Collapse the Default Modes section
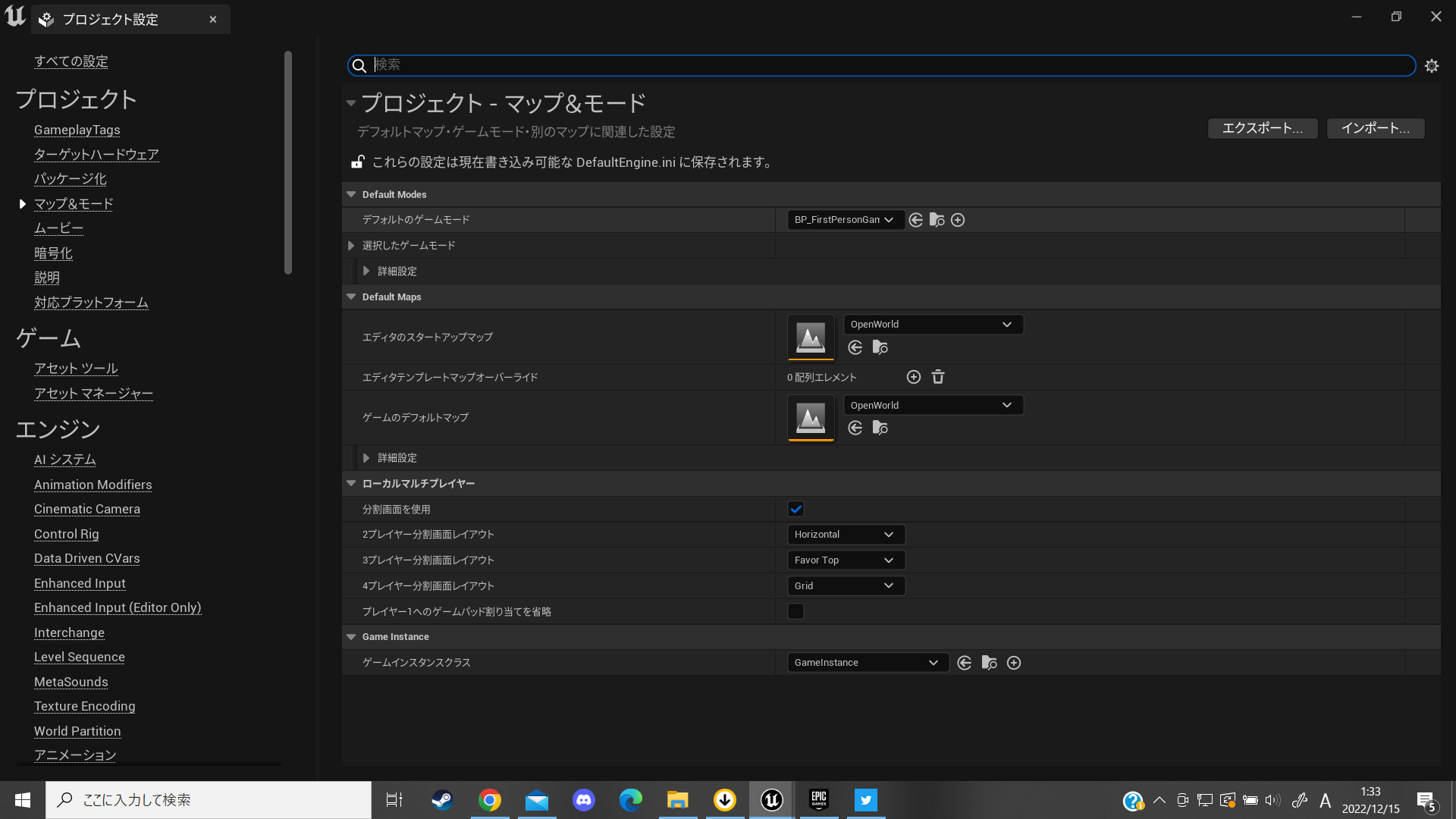Viewport: 1456px width, 819px height. pyautogui.click(x=351, y=194)
